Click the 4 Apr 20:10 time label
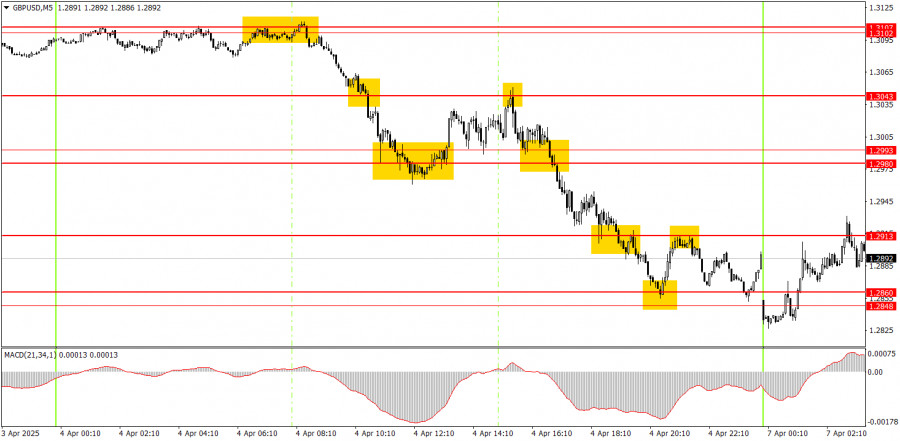This screenshot has width=900, height=441. 672,434
